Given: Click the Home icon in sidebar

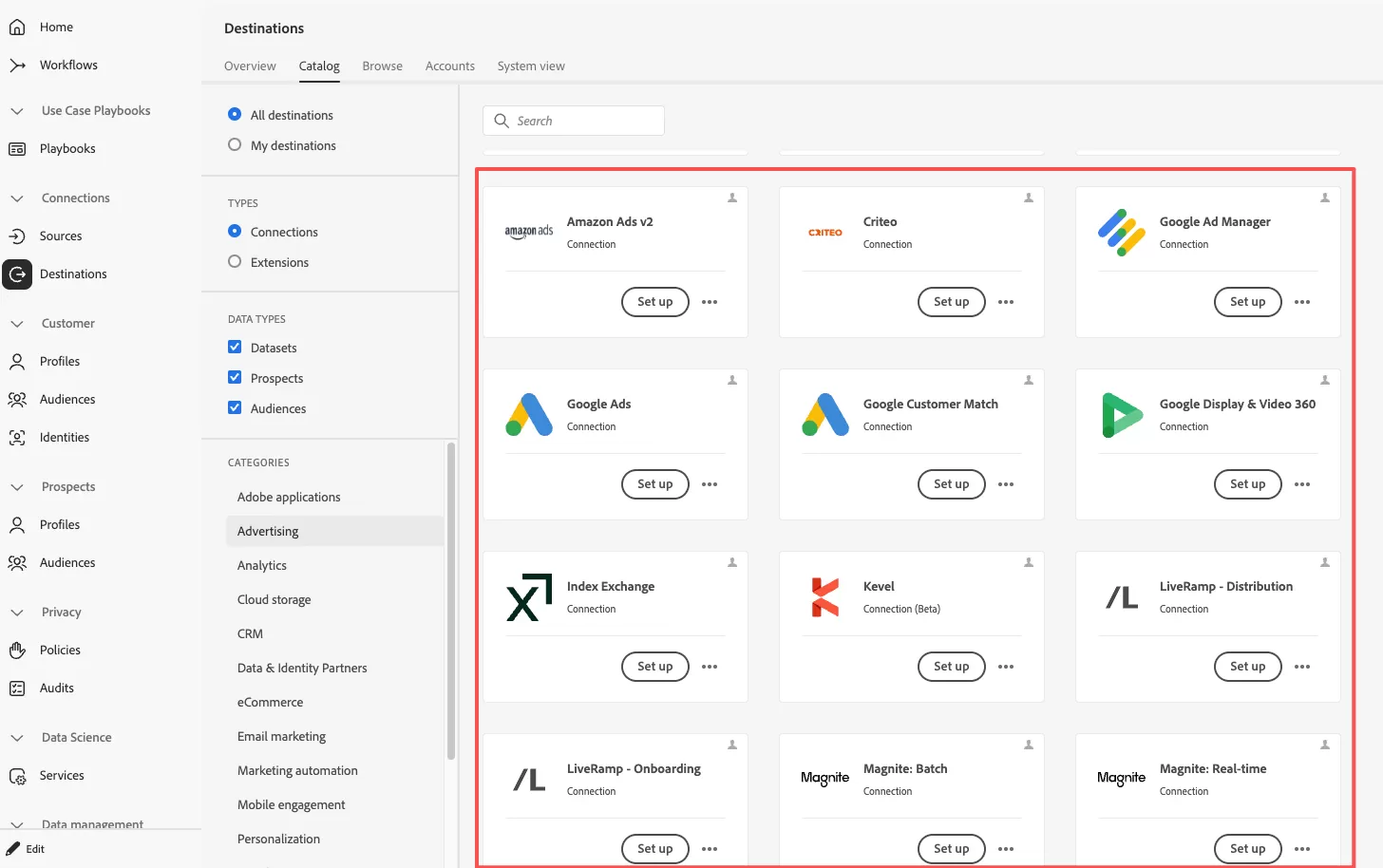Looking at the screenshot, I should [x=17, y=28].
